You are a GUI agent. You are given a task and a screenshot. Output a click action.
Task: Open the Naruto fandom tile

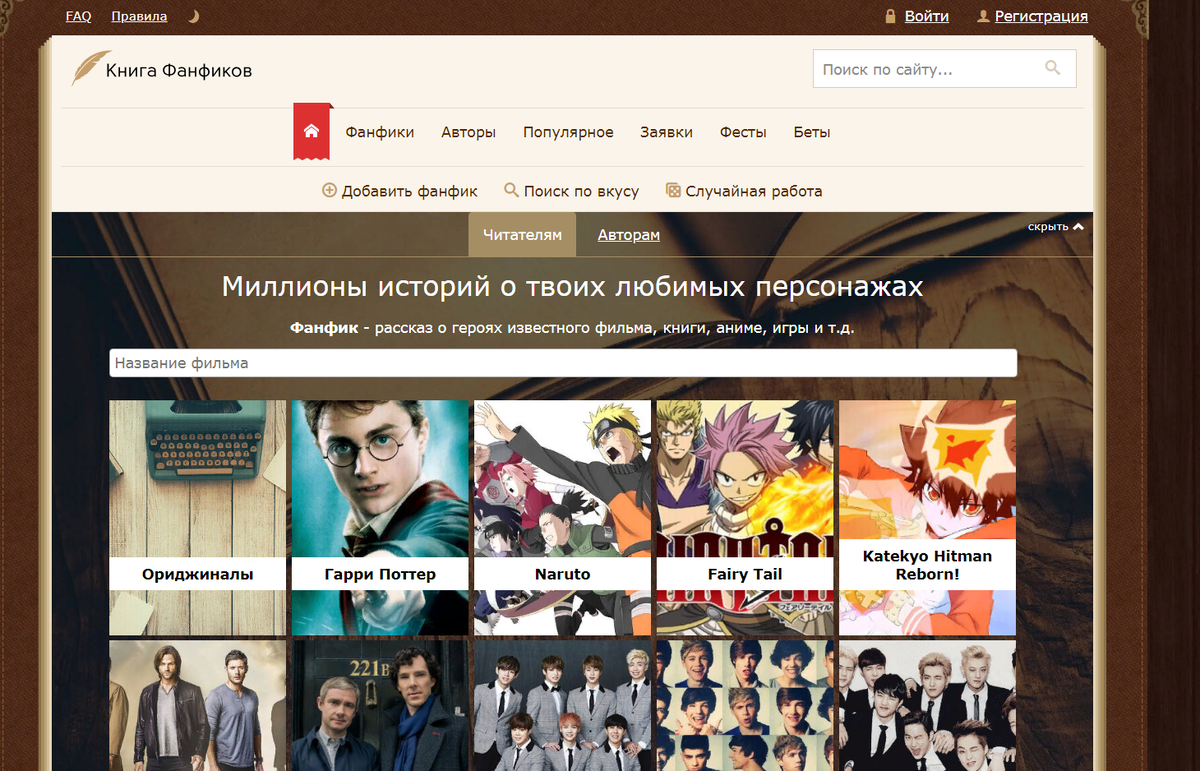[x=562, y=518]
